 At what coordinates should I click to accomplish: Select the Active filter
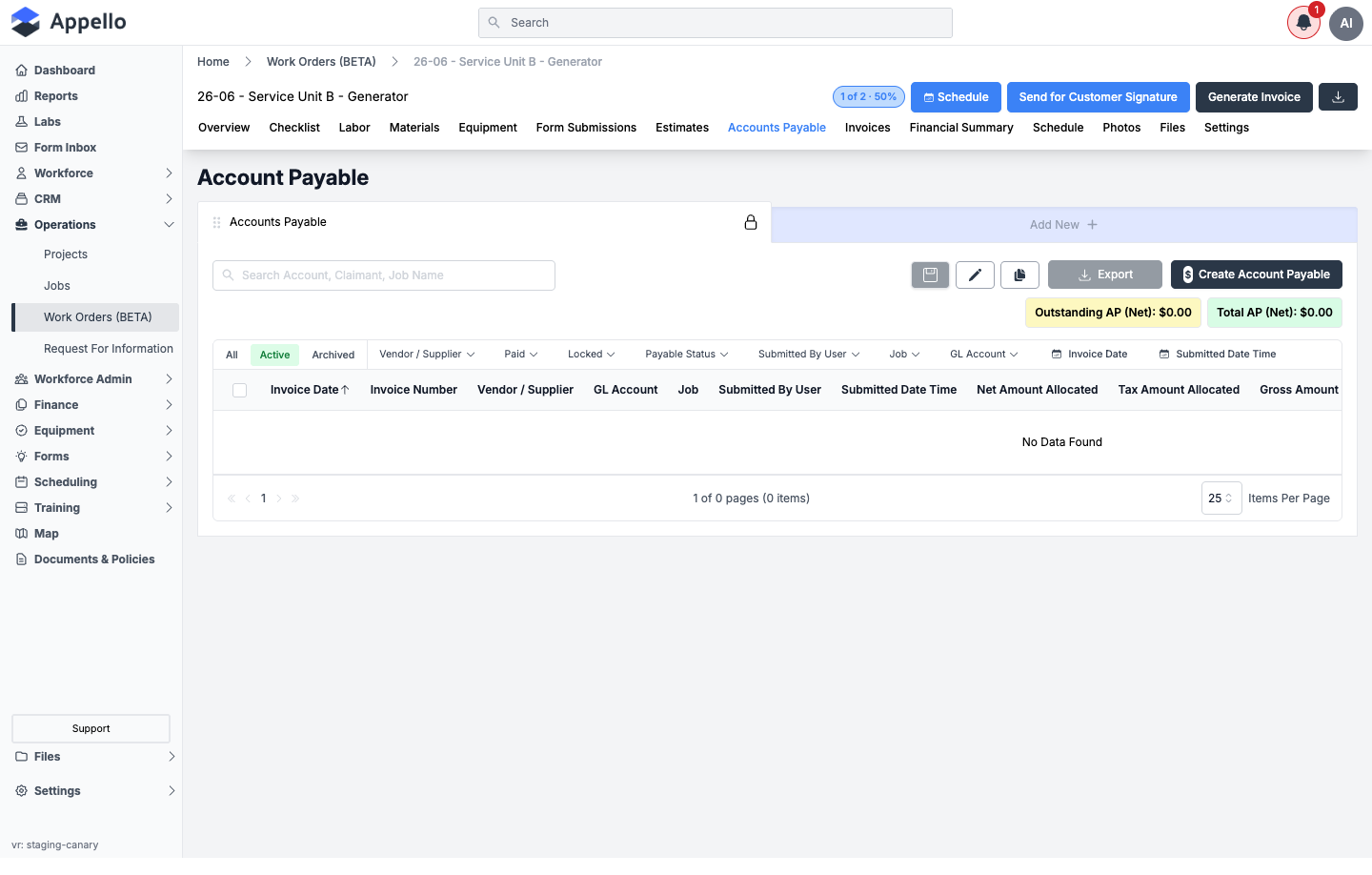pyautogui.click(x=274, y=355)
